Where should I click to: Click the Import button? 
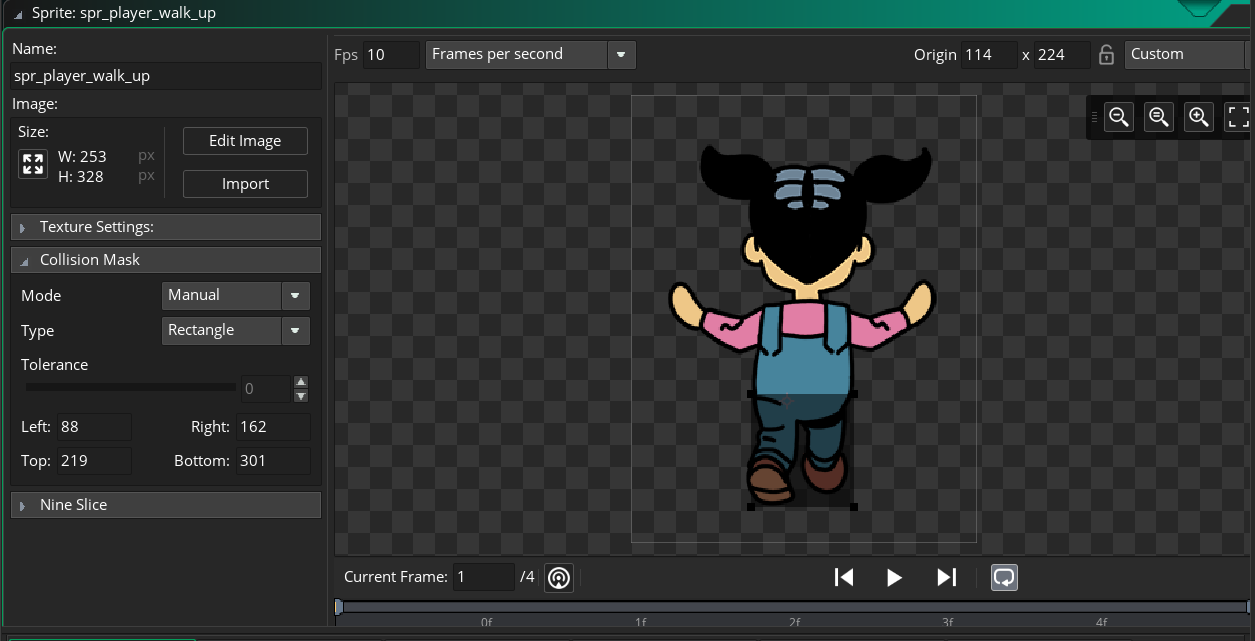pos(245,184)
